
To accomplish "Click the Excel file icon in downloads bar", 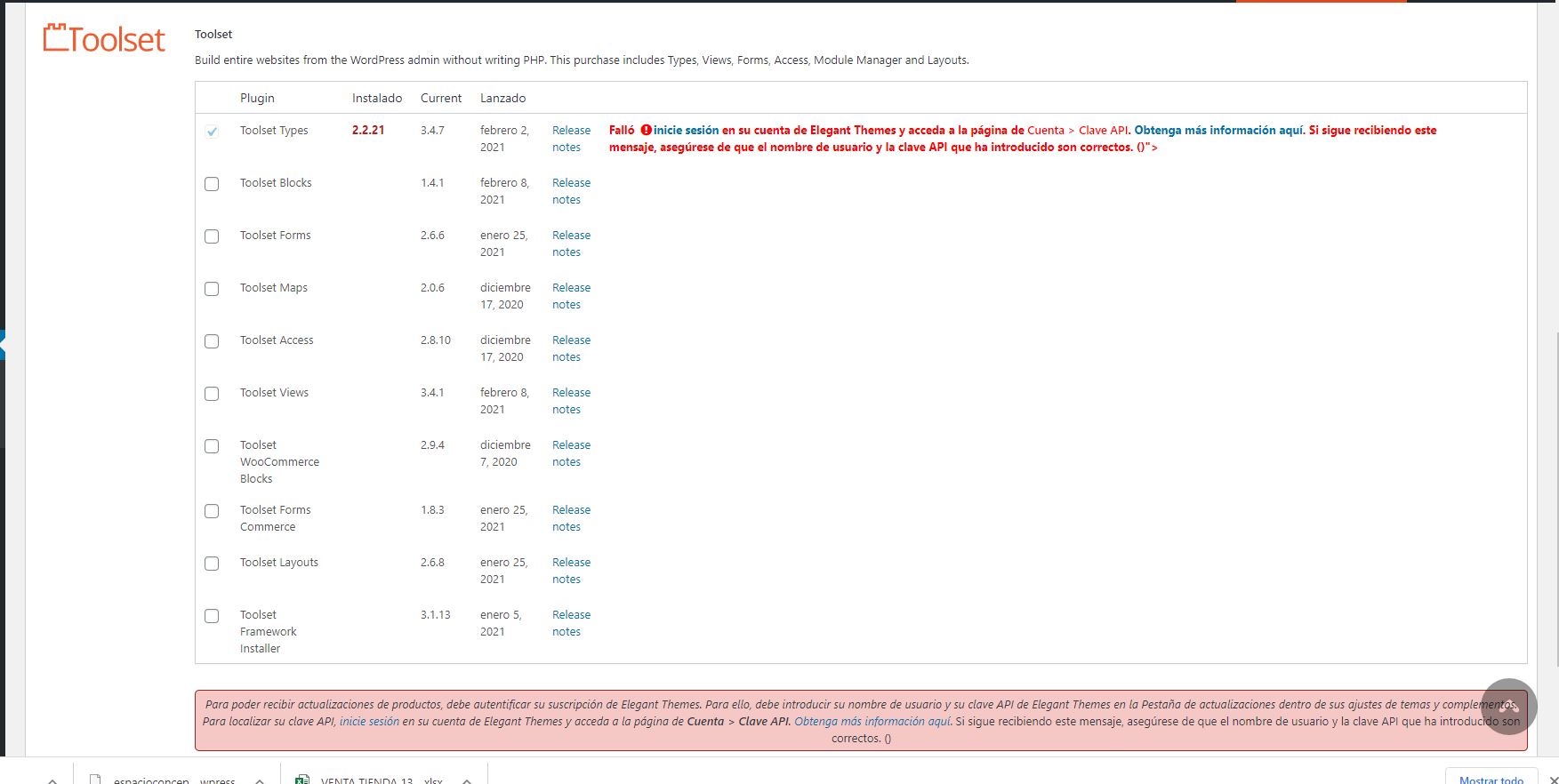I will click(302, 780).
